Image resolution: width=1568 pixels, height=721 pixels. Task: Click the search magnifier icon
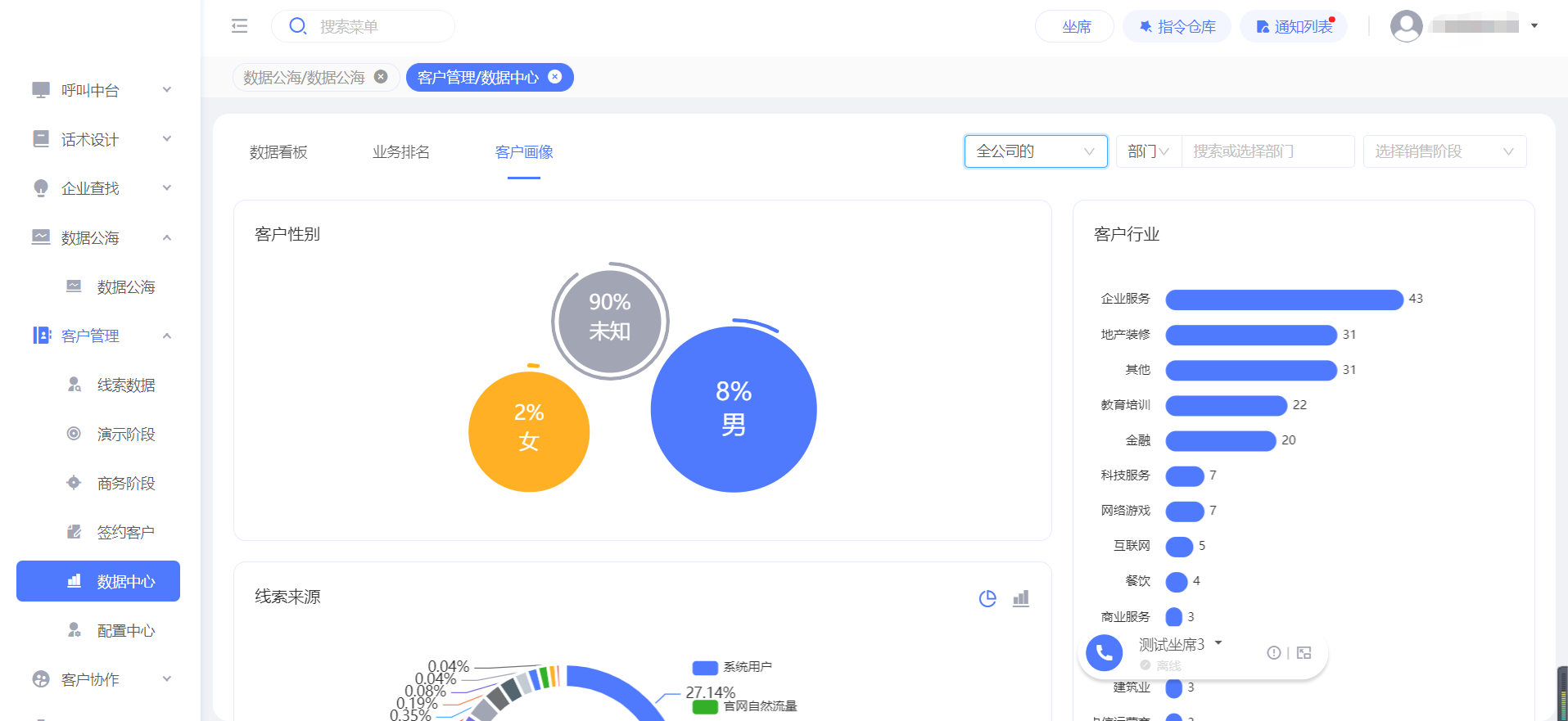pos(298,26)
